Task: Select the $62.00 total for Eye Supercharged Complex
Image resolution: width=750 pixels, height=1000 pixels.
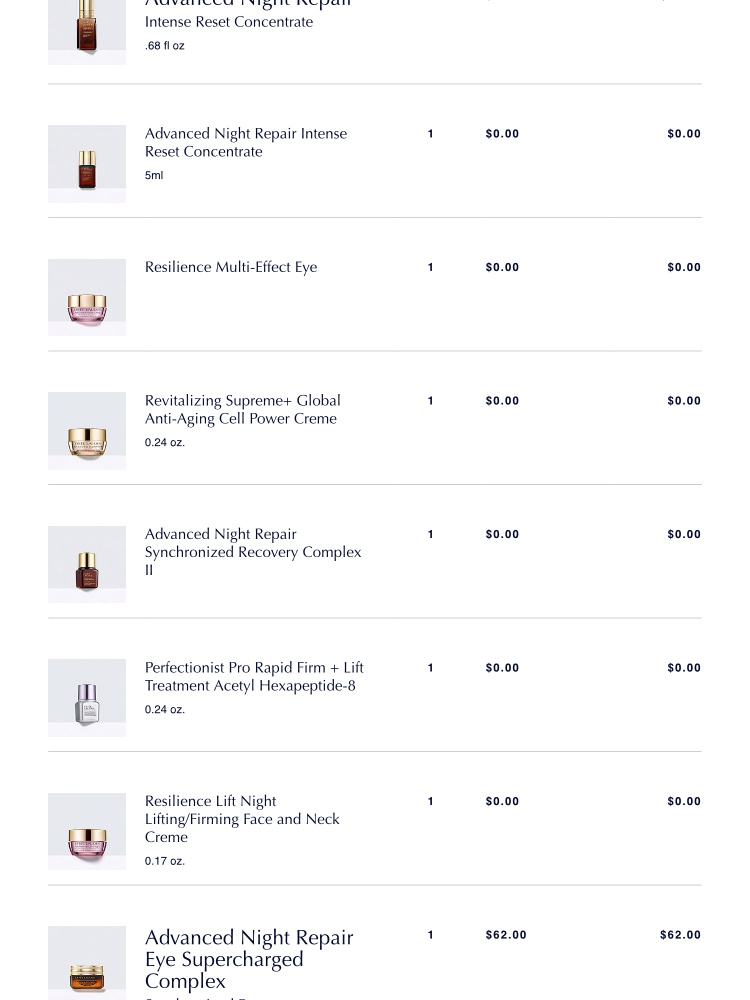Action: coord(680,935)
